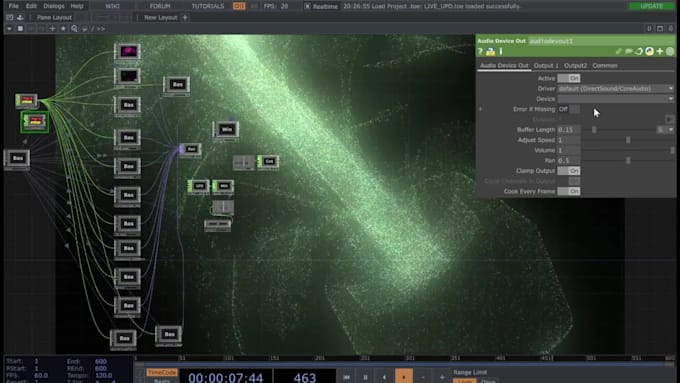Click the green UPDATE button
This screenshot has height=383, width=680.
(651, 6)
